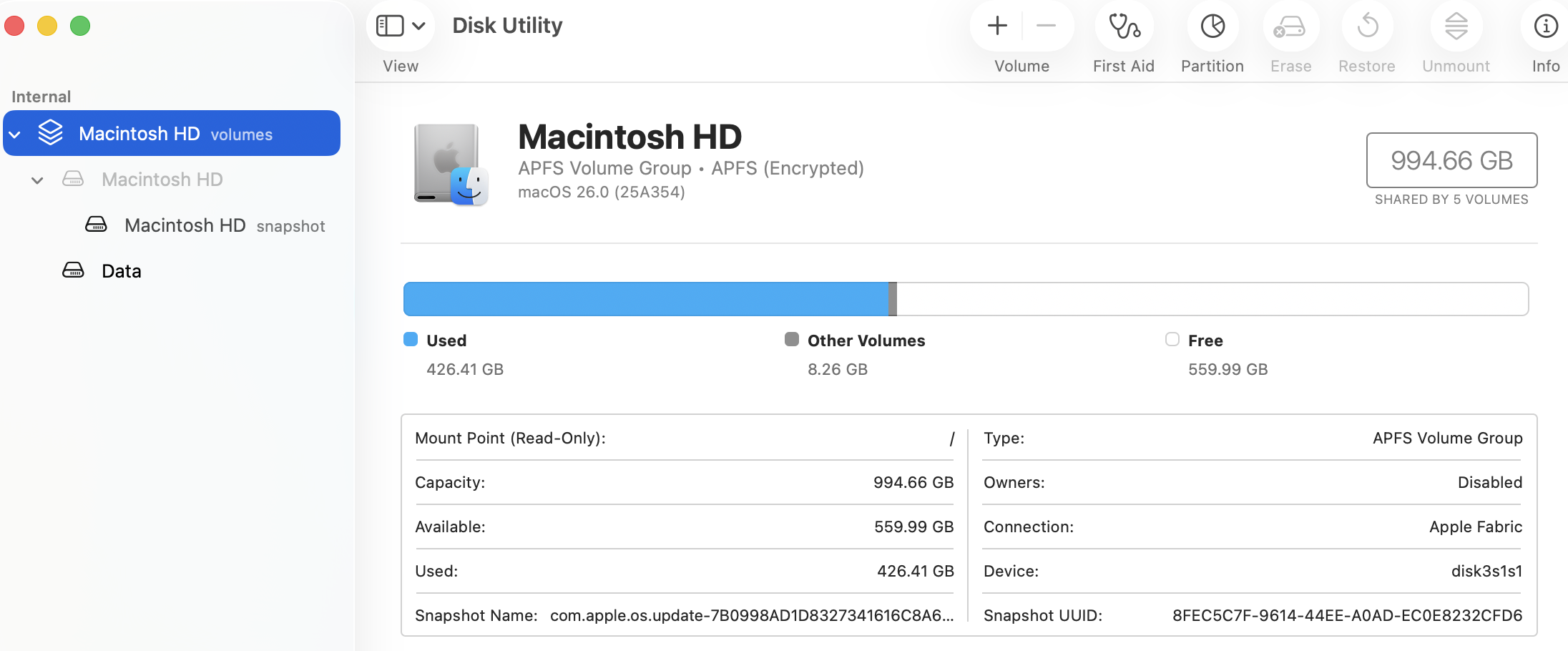This screenshot has height=651, width=1568.
Task: Show Info for the selected volume
Action: (x=1546, y=26)
